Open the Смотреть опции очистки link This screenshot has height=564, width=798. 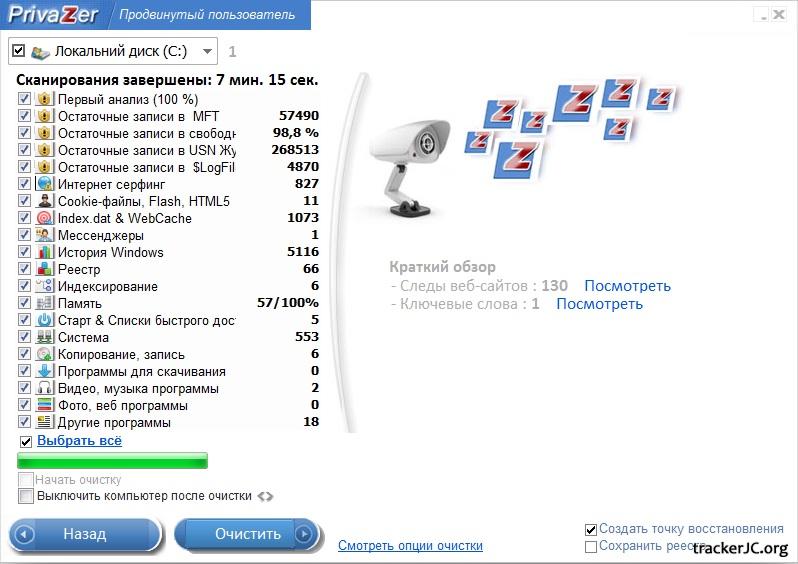(x=410, y=546)
